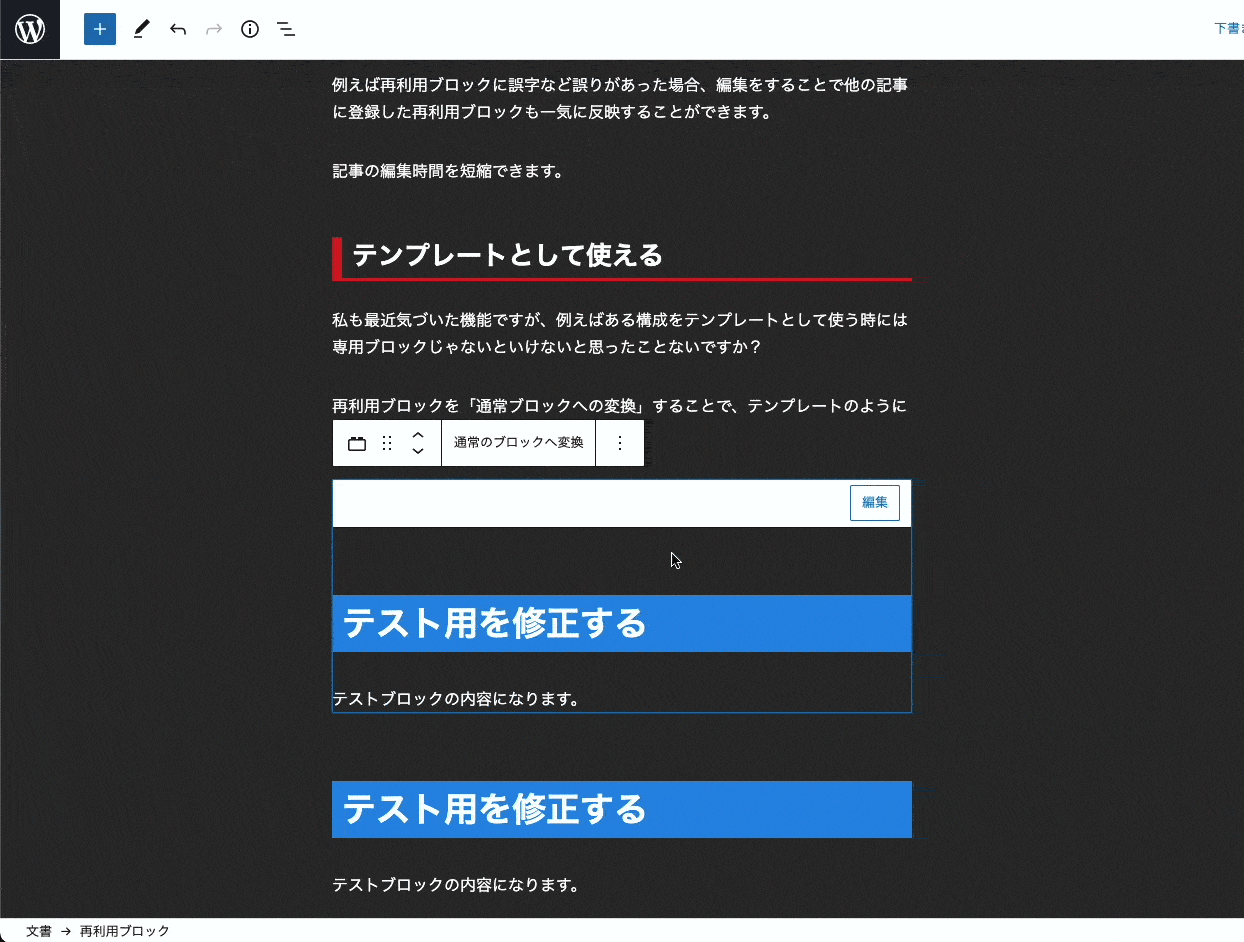Click the paragraph 記事の編集時間を短縮できます。
1244x942 pixels.
pos(448,171)
